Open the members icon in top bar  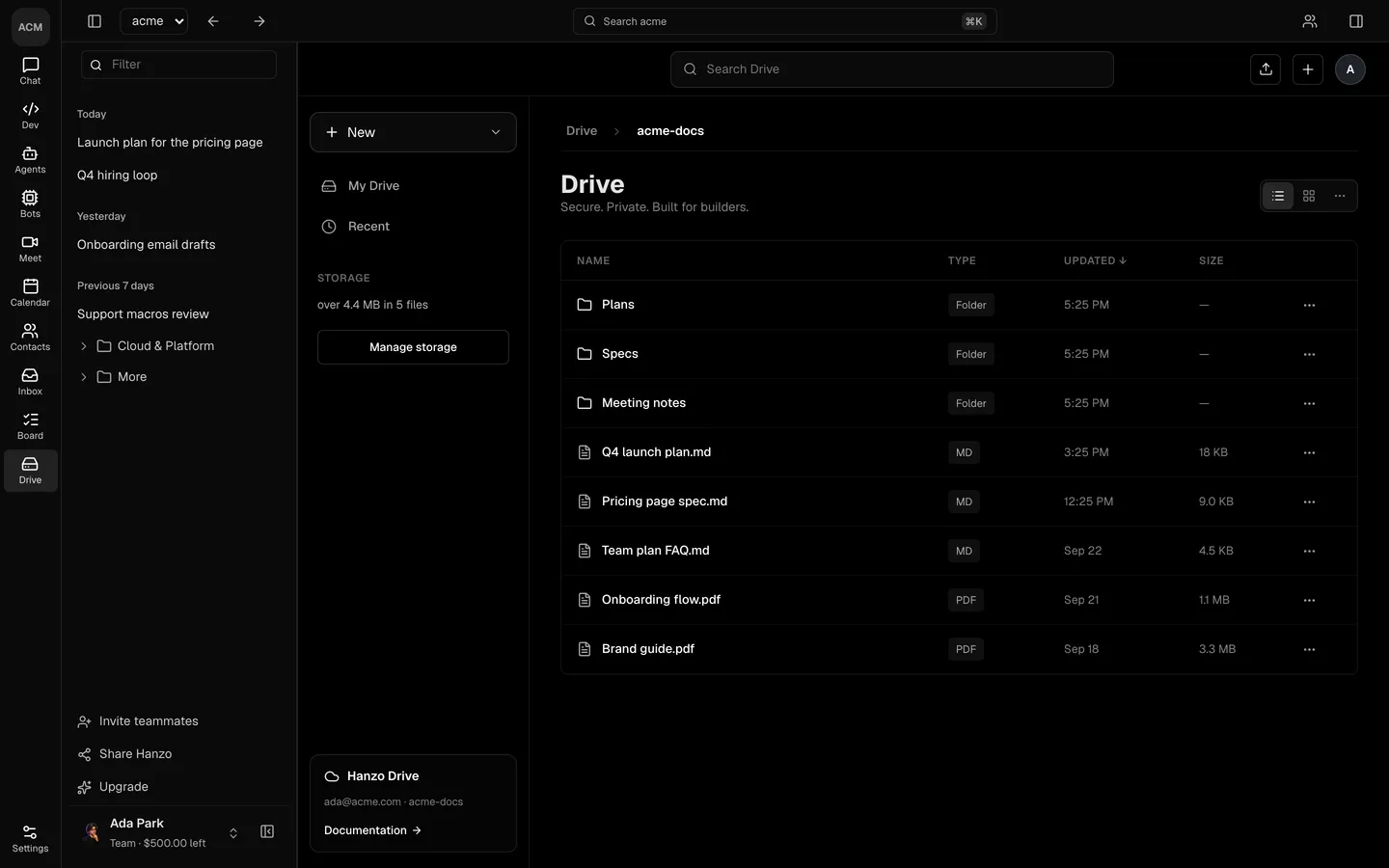(1310, 21)
